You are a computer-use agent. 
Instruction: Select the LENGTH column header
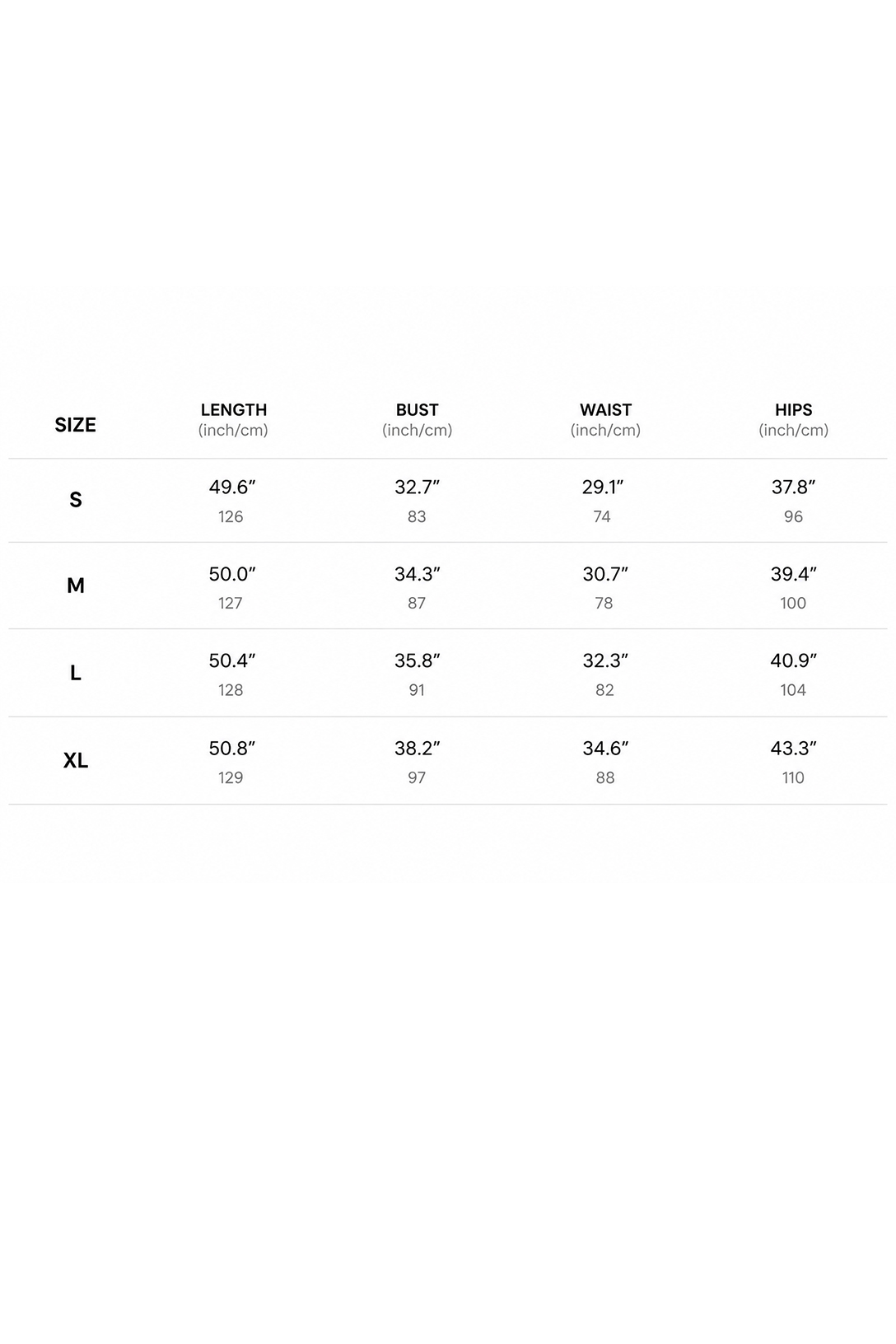point(233,419)
